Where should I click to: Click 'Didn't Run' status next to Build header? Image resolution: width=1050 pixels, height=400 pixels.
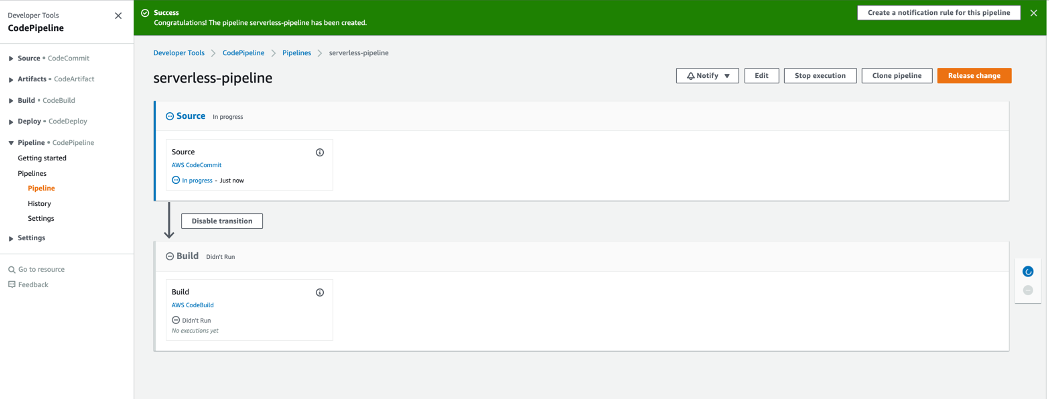(220, 257)
